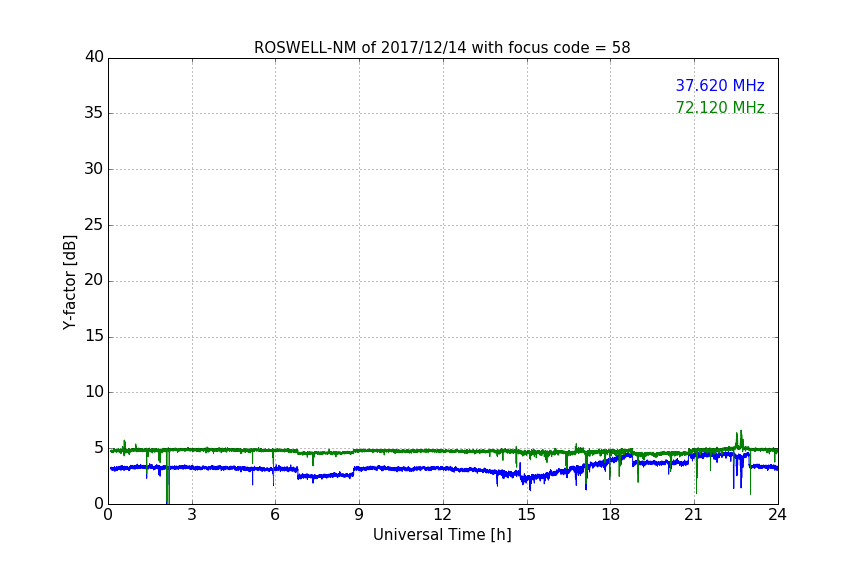Click the green spike dropping to zero near hour 2
The height and width of the screenshot is (576, 864).
pyautogui.click(x=168, y=477)
